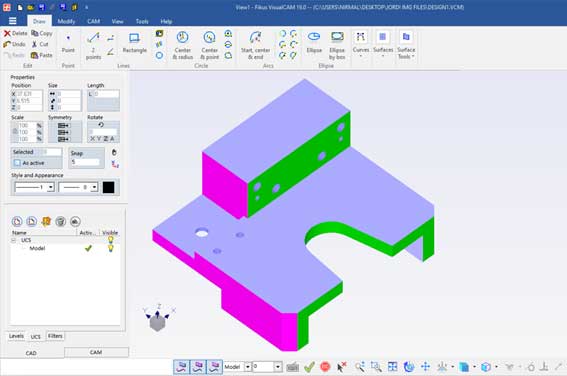Click the coordinate axes icon beside Snap
The height and width of the screenshot is (376, 567).
115,164
